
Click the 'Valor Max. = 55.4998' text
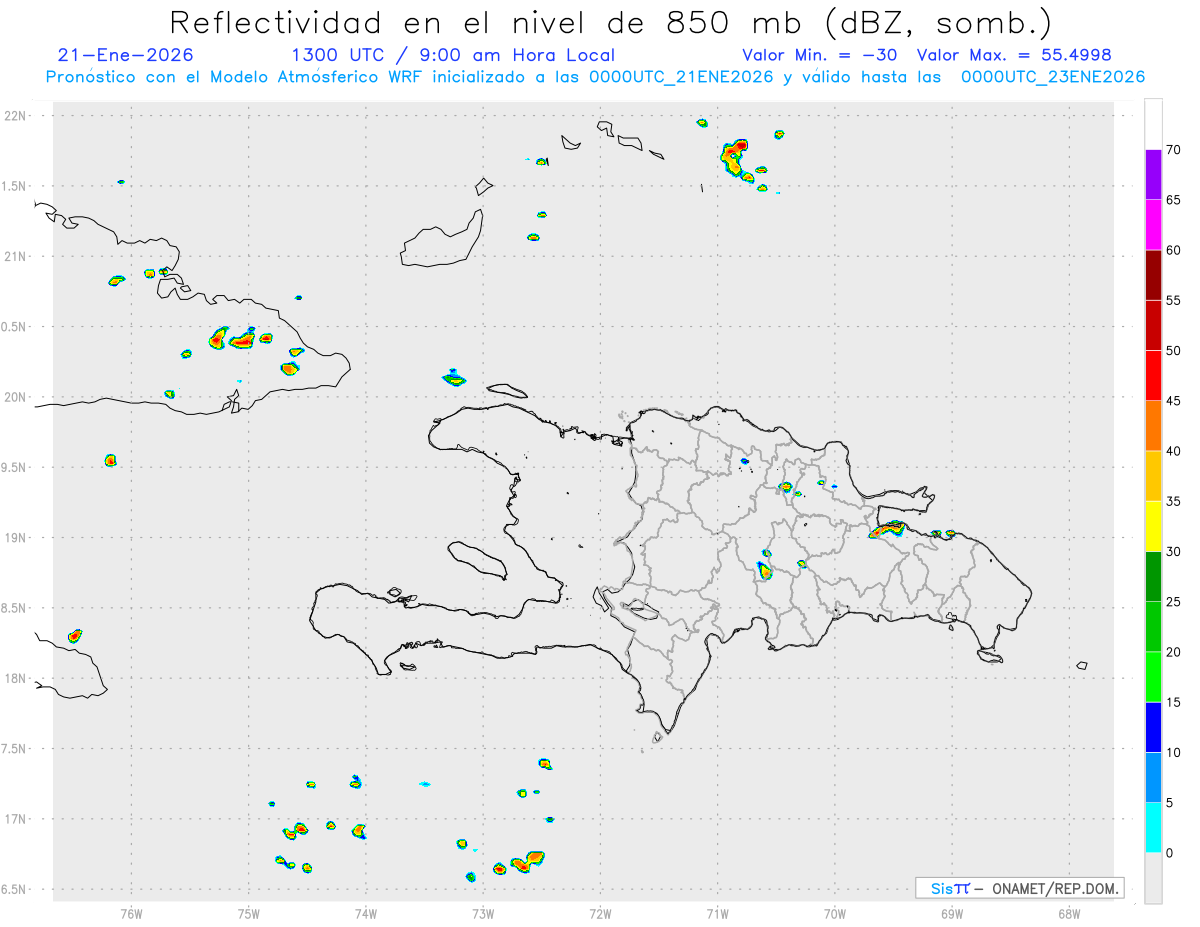pos(1015,55)
